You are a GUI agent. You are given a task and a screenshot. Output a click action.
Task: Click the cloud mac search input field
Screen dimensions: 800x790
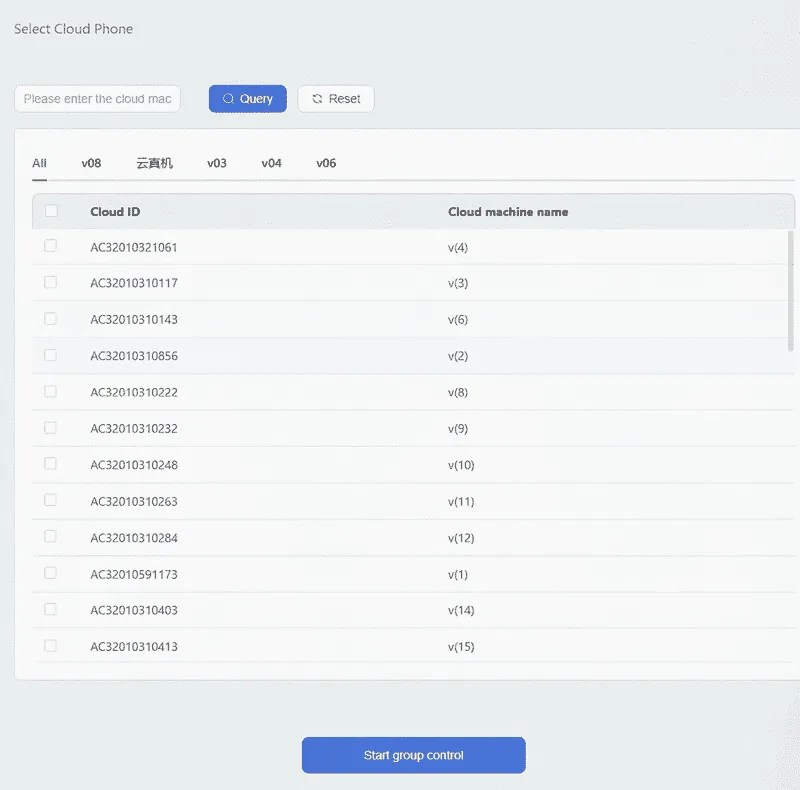pos(96,99)
